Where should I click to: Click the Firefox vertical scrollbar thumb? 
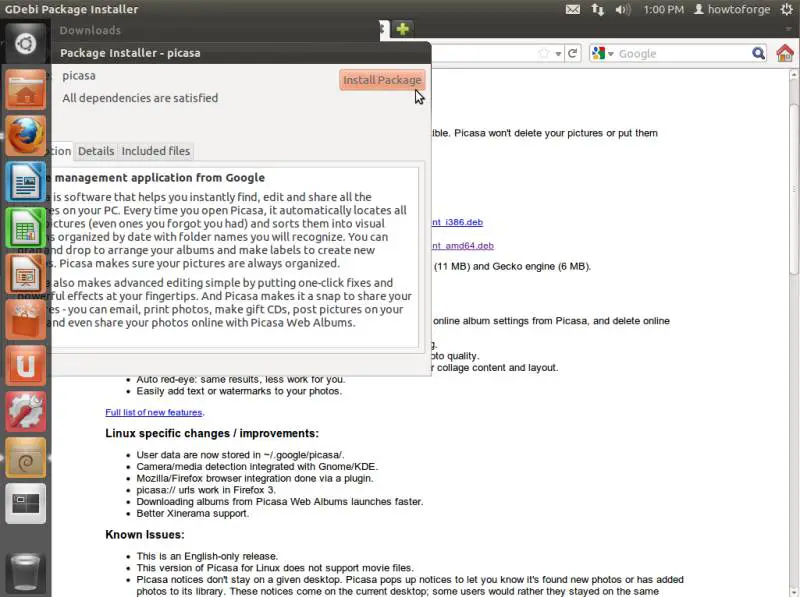(794, 189)
